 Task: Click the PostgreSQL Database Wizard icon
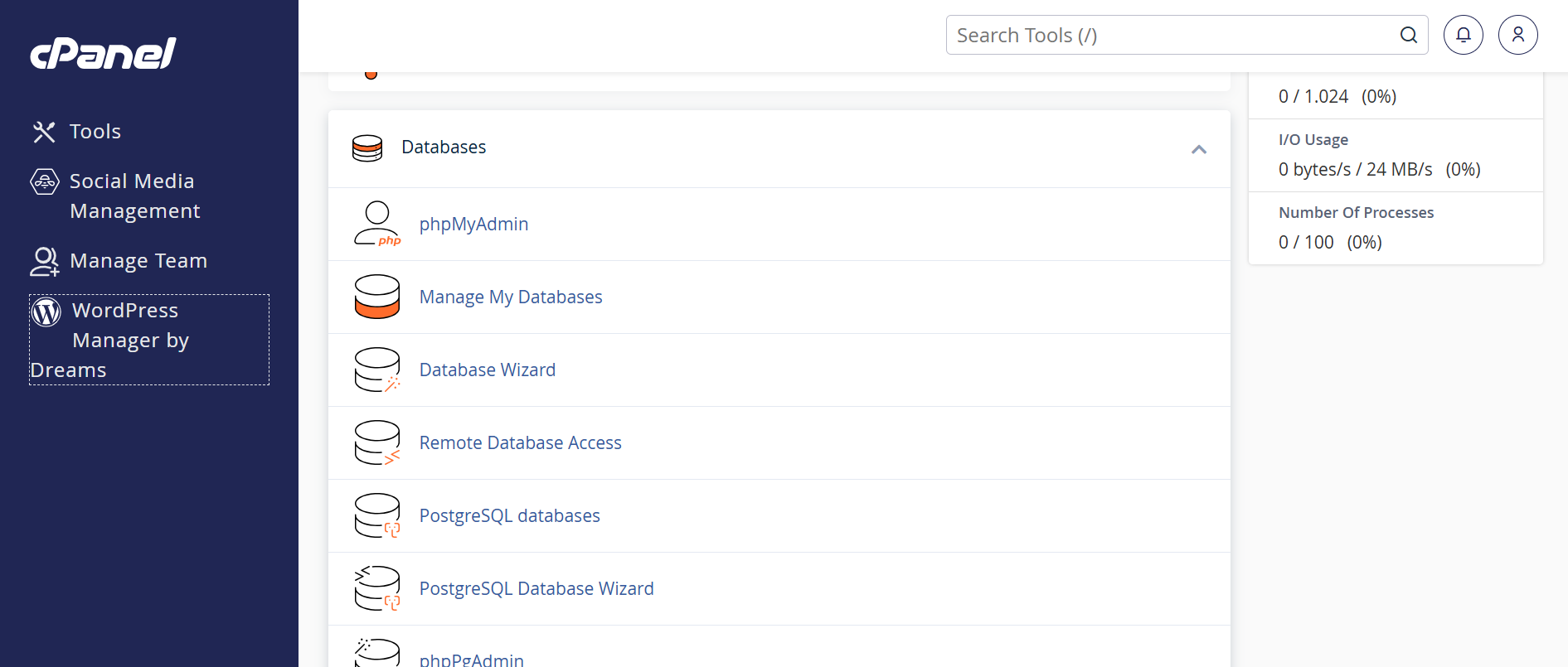[x=377, y=588]
